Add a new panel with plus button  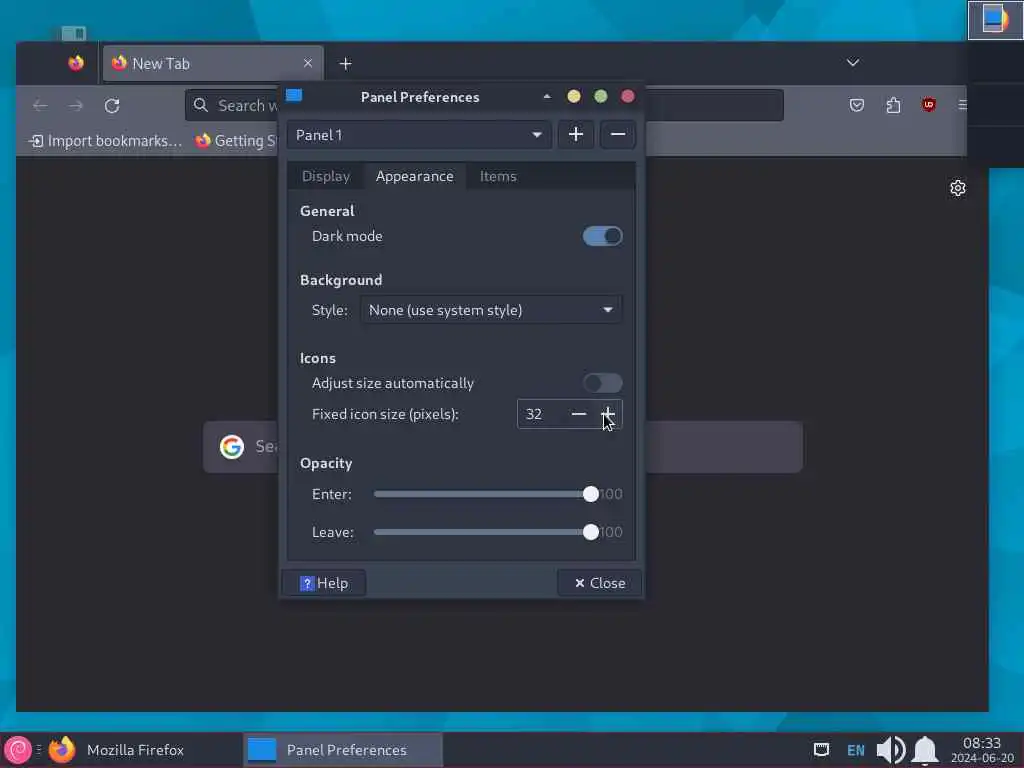tap(575, 135)
